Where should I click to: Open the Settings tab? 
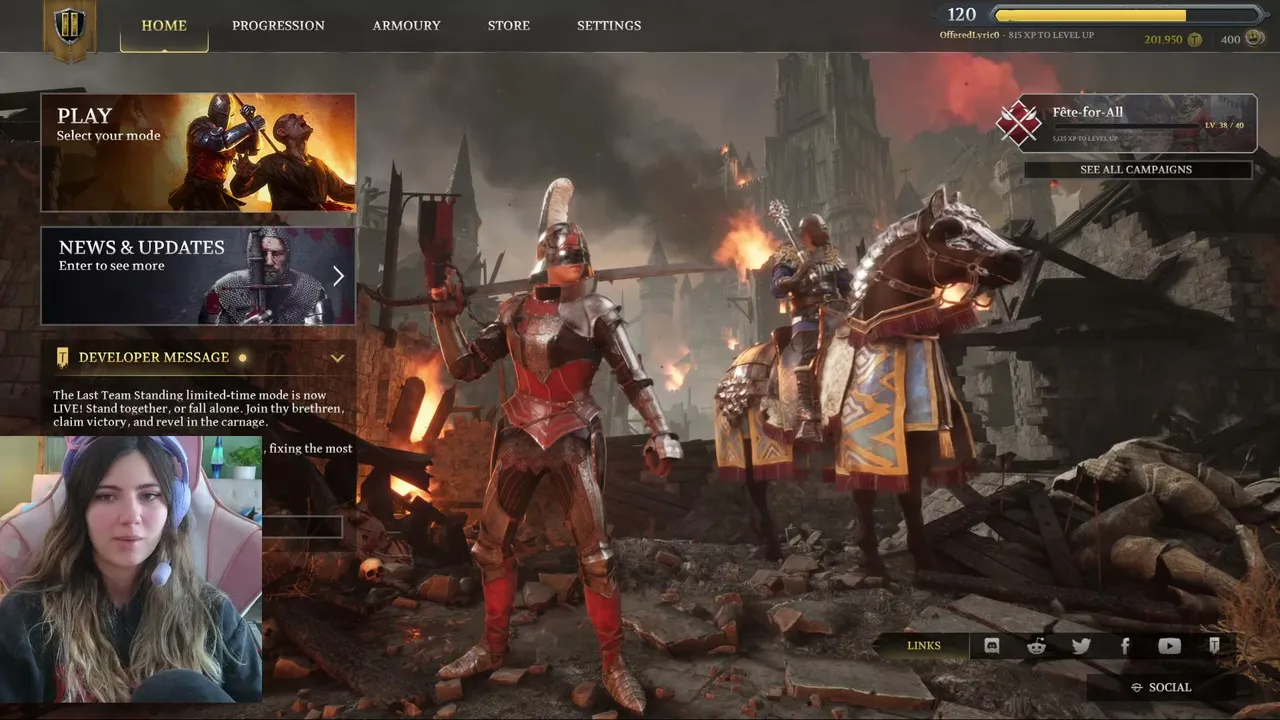609,26
